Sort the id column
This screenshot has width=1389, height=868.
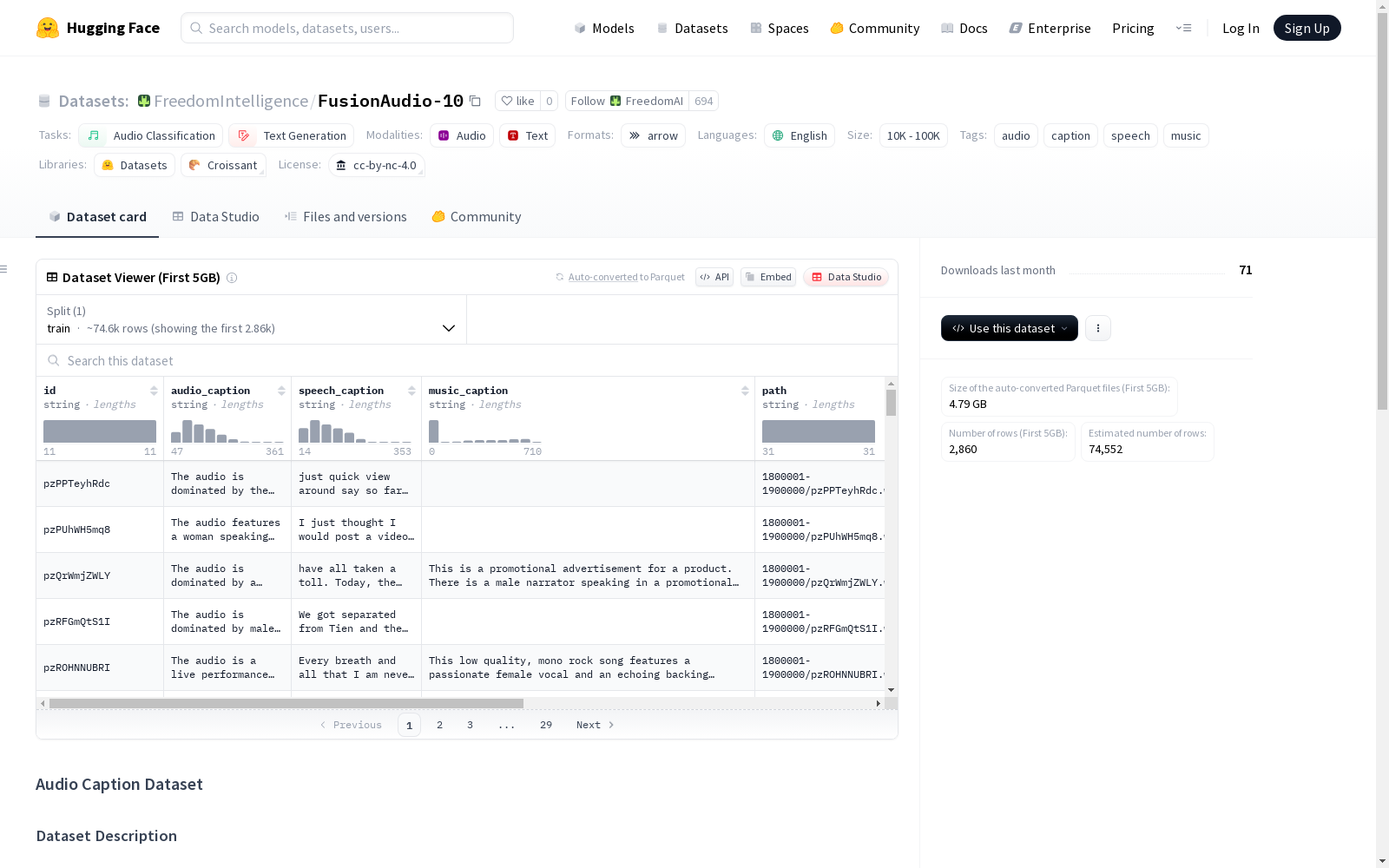pos(154,391)
